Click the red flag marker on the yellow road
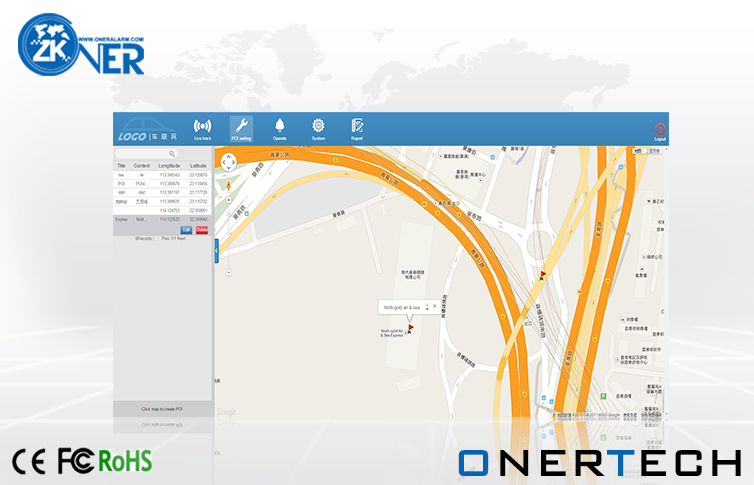 pos(542,275)
